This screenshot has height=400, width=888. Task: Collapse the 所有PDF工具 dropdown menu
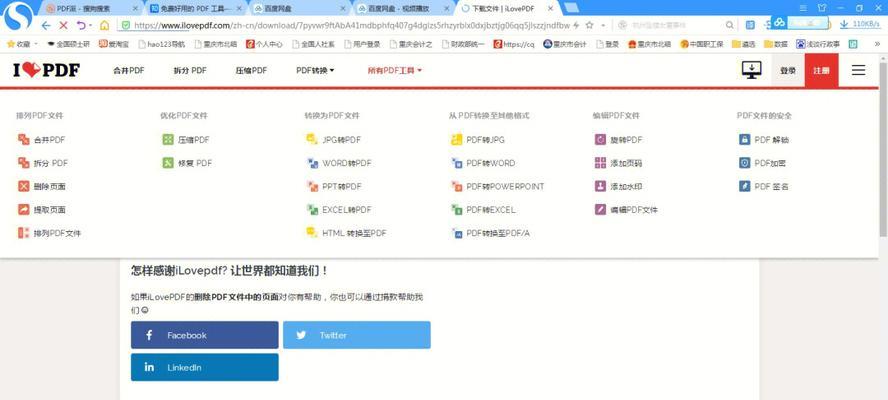395,70
